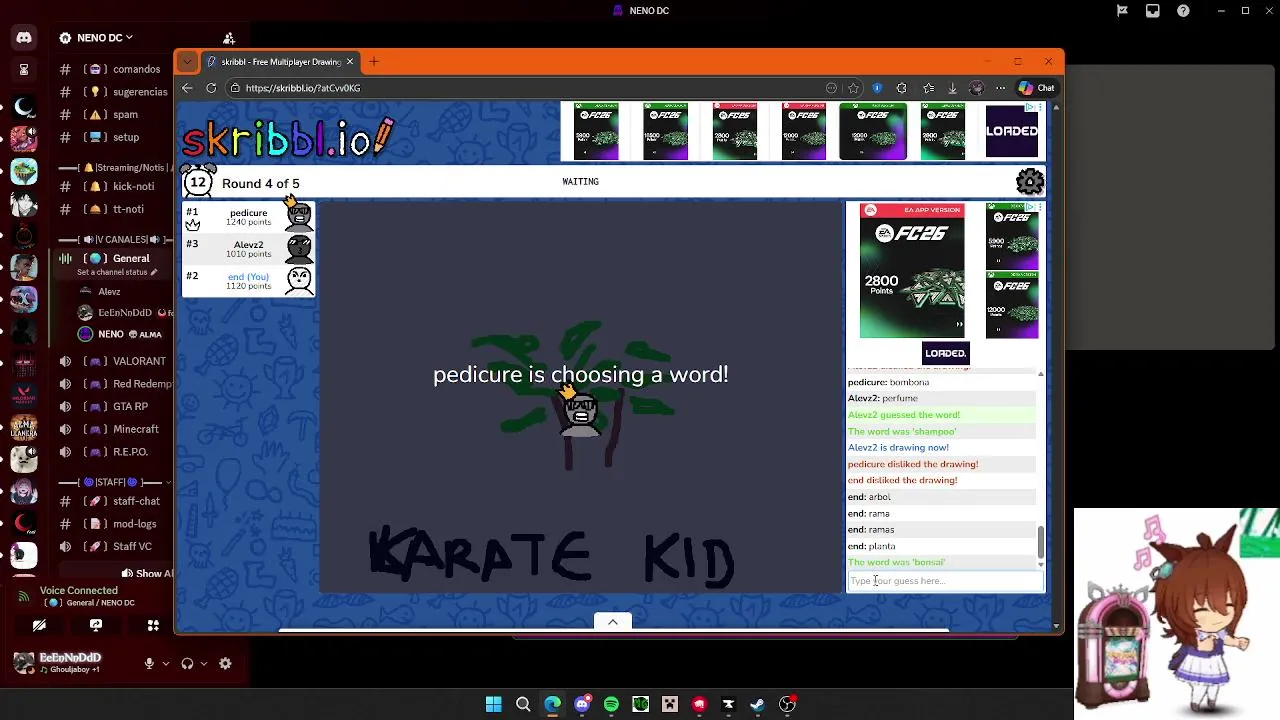Open Spotify from taskbar
1280x720 pixels.
tap(611, 705)
